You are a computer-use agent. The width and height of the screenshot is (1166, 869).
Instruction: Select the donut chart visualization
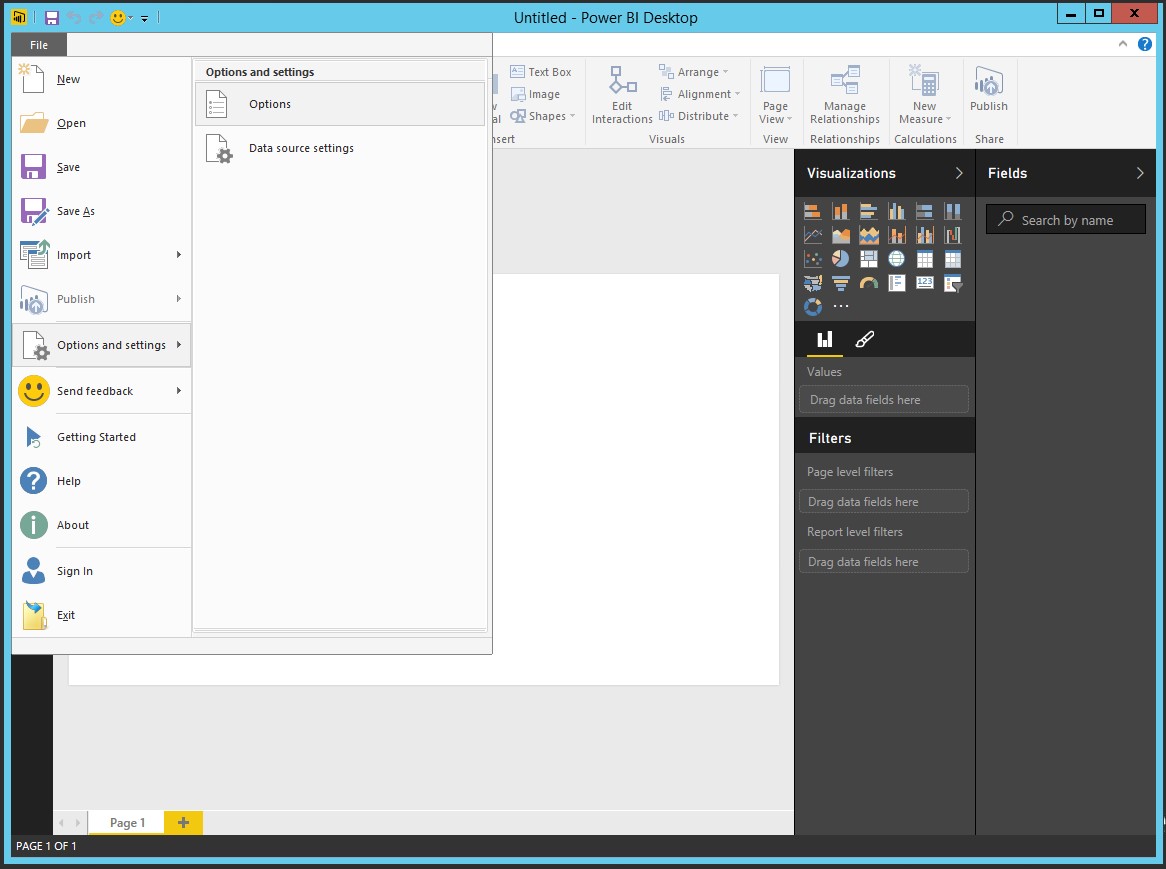pos(812,306)
